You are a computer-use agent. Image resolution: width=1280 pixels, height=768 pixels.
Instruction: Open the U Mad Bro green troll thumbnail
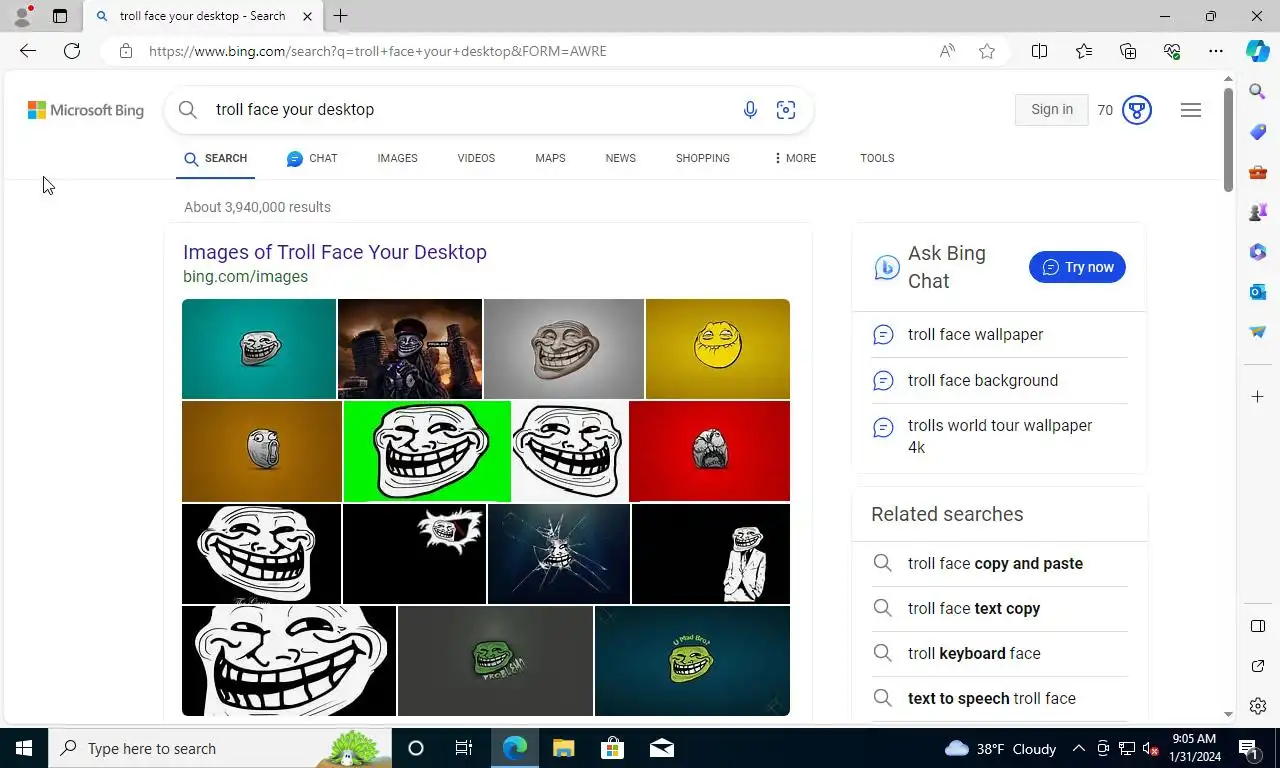692,661
